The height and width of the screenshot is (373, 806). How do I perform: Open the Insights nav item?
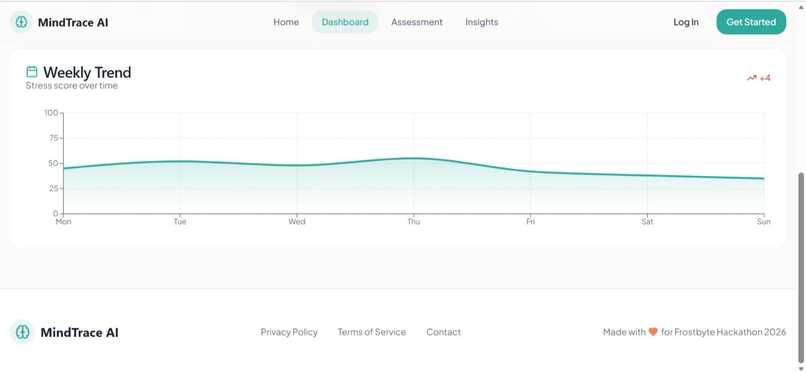point(482,22)
